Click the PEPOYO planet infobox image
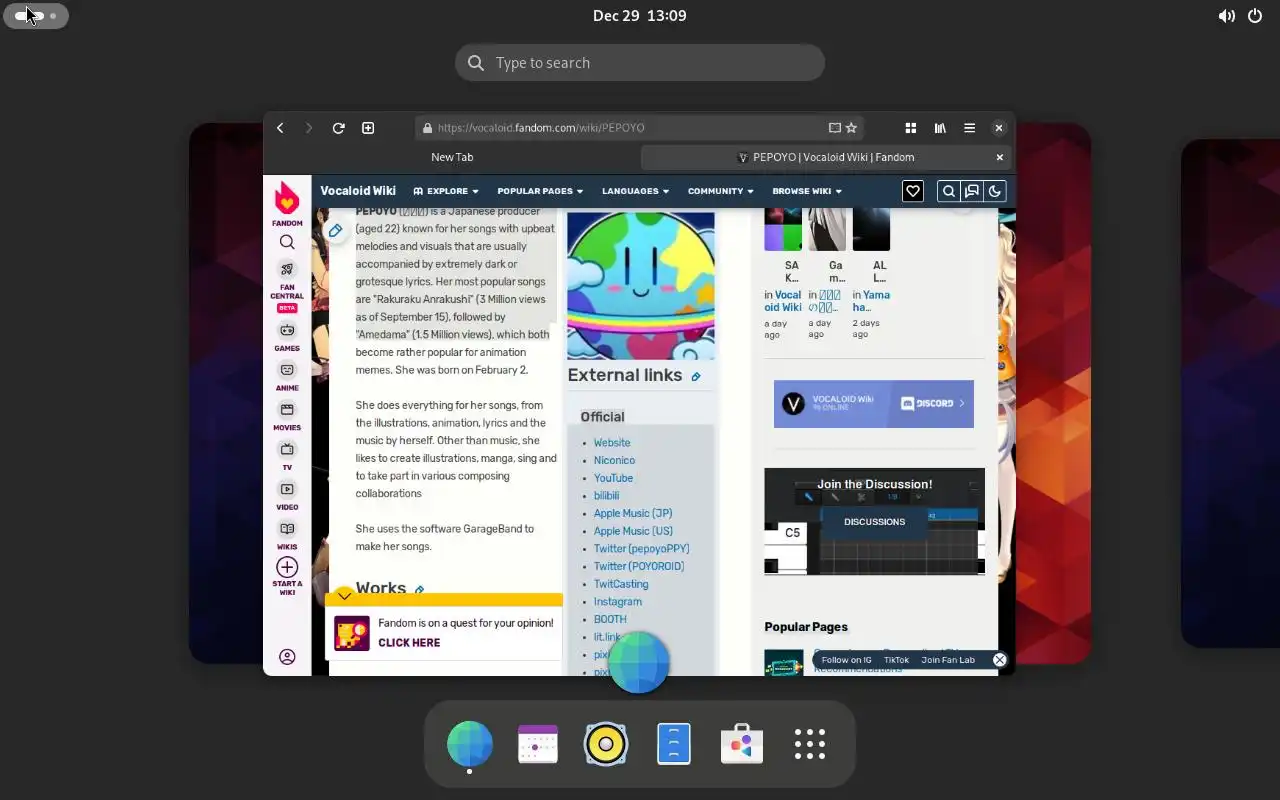This screenshot has height=800, width=1280. (x=641, y=285)
